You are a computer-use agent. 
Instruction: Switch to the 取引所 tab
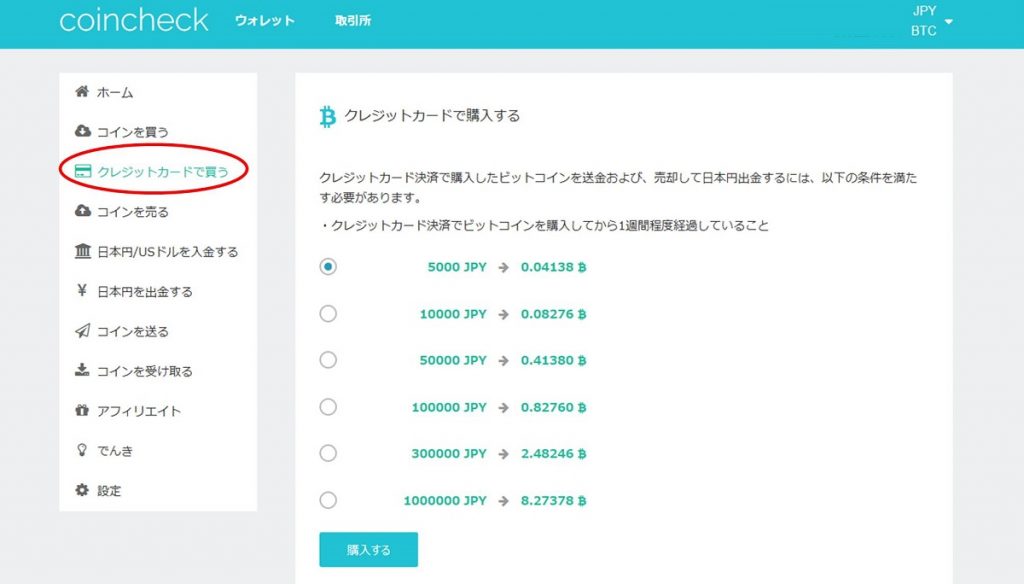click(353, 21)
